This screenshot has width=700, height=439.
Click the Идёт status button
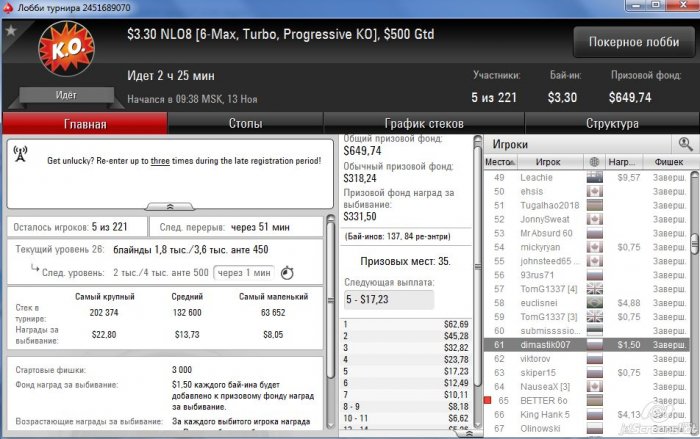point(66,95)
